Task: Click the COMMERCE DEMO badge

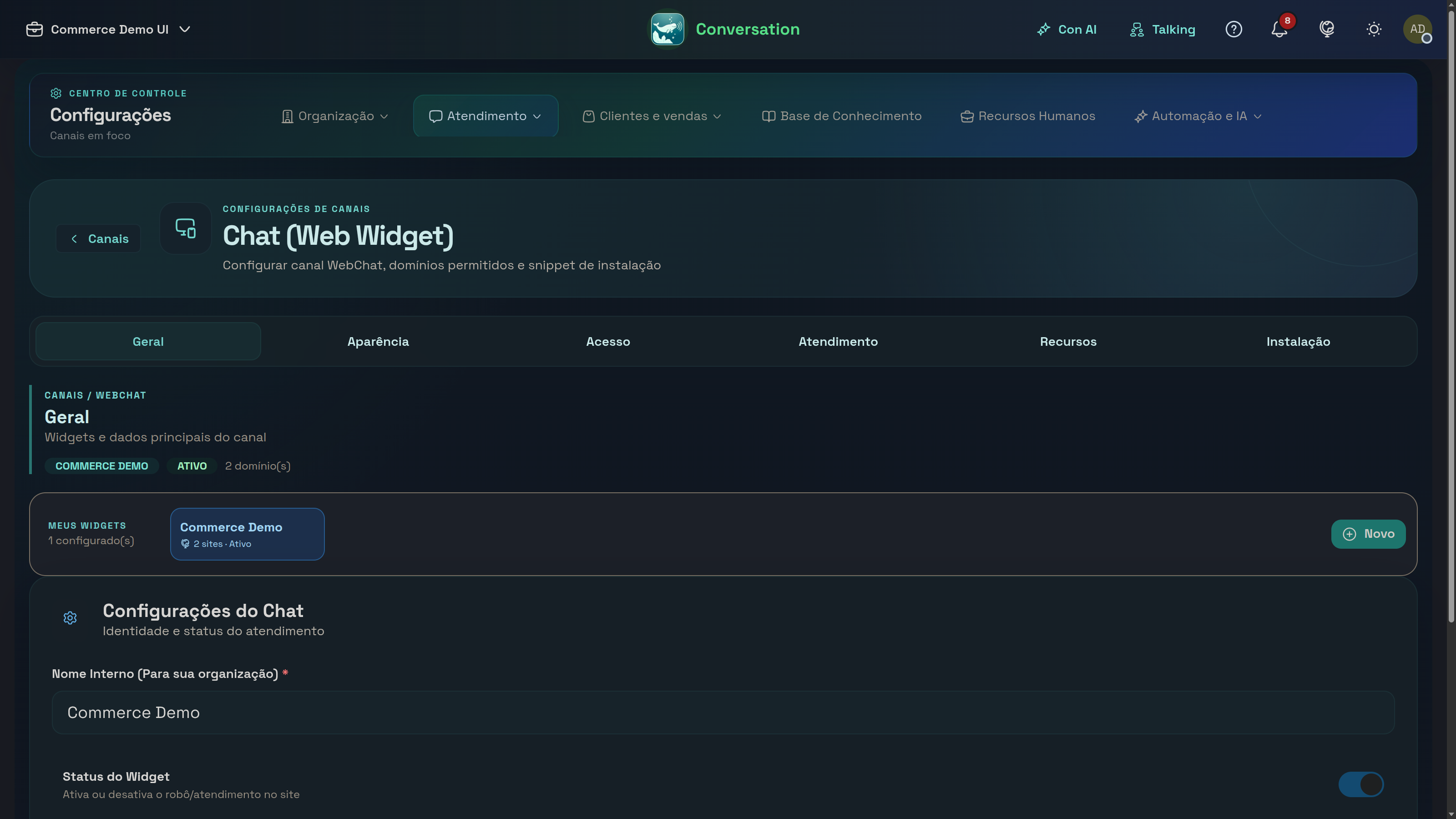Action: click(x=102, y=466)
